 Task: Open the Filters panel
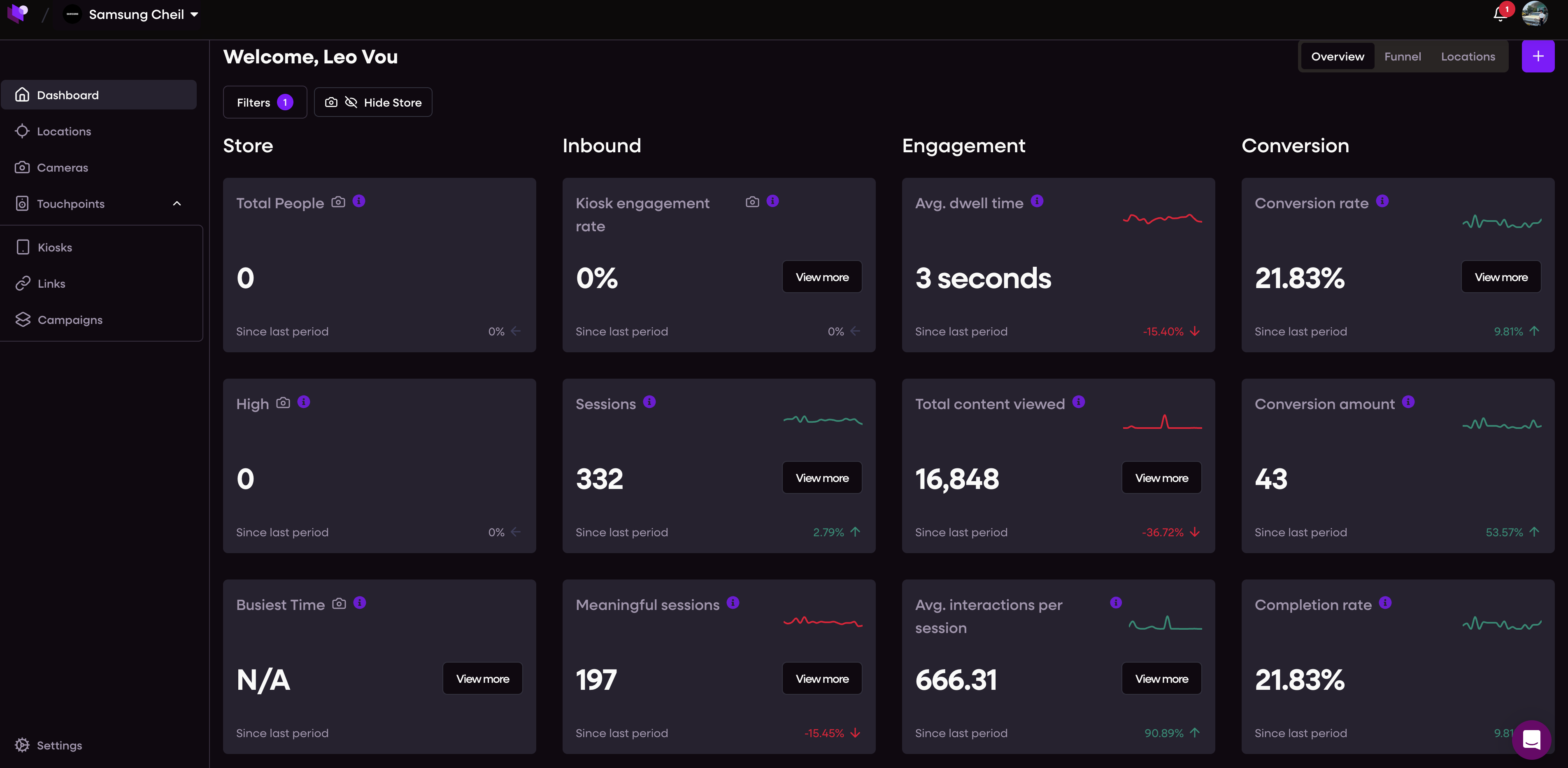265,102
